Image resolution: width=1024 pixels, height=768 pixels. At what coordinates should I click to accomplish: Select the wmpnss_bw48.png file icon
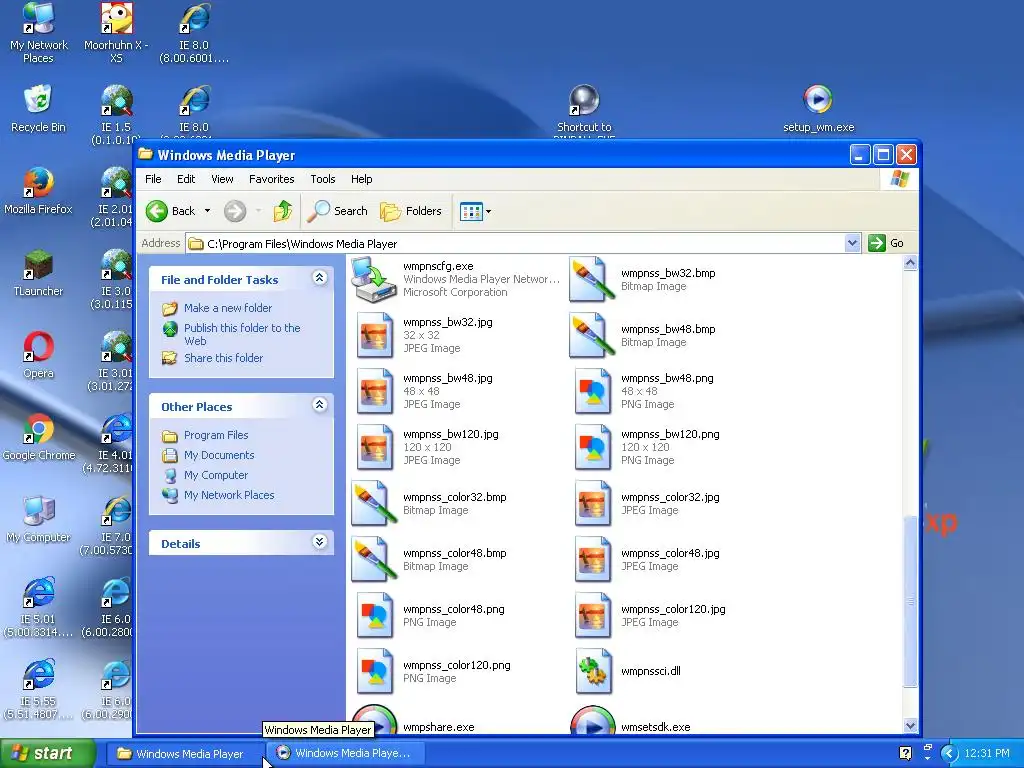click(x=592, y=391)
